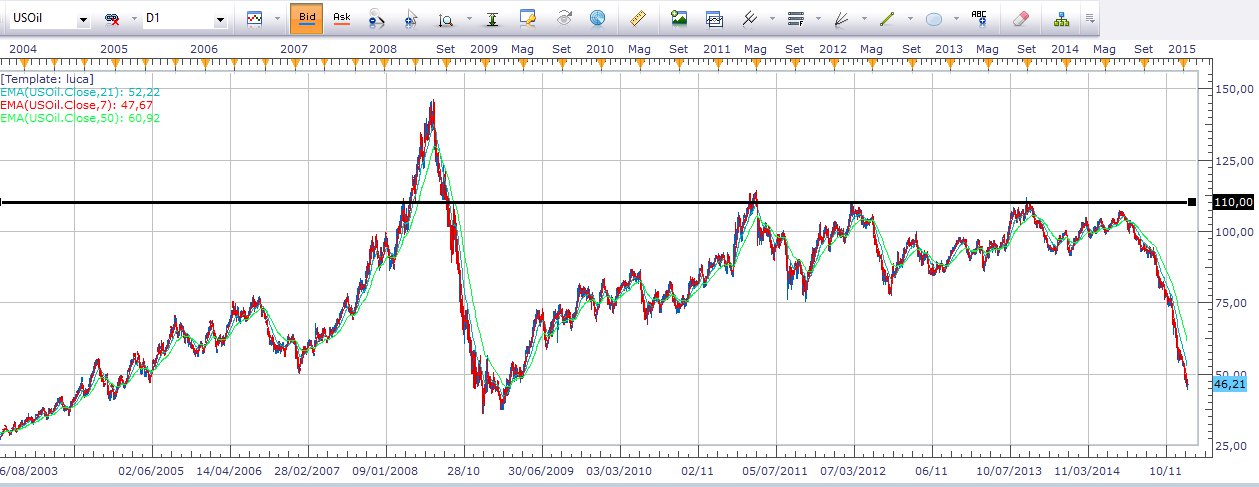This screenshot has height=487, width=1259.
Task: Click the EMA 50 indicator label
Action: click(80, 117)
